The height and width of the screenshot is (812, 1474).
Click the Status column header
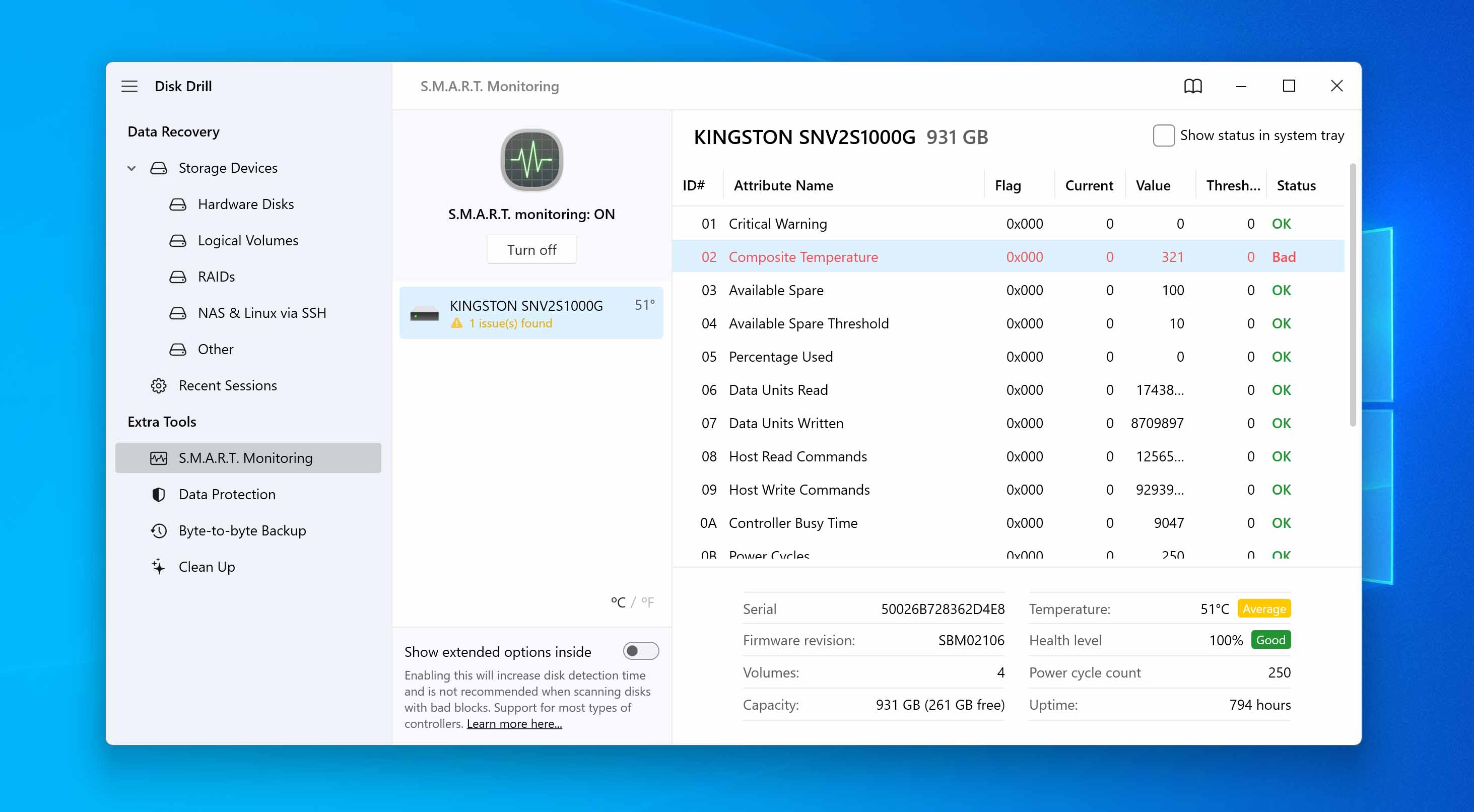[1296, 185]
